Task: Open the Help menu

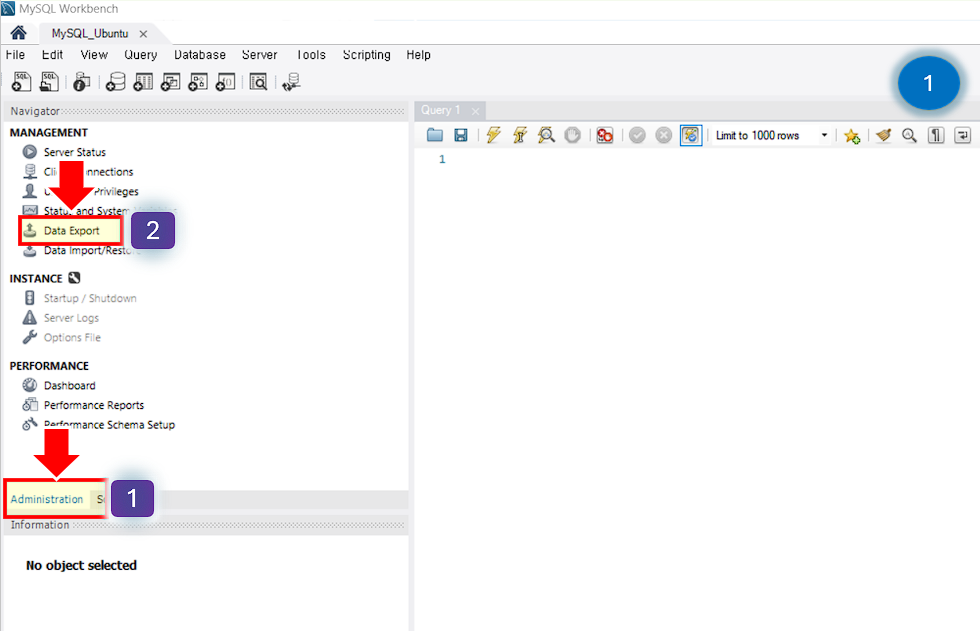Action: (x=418, y=55)
